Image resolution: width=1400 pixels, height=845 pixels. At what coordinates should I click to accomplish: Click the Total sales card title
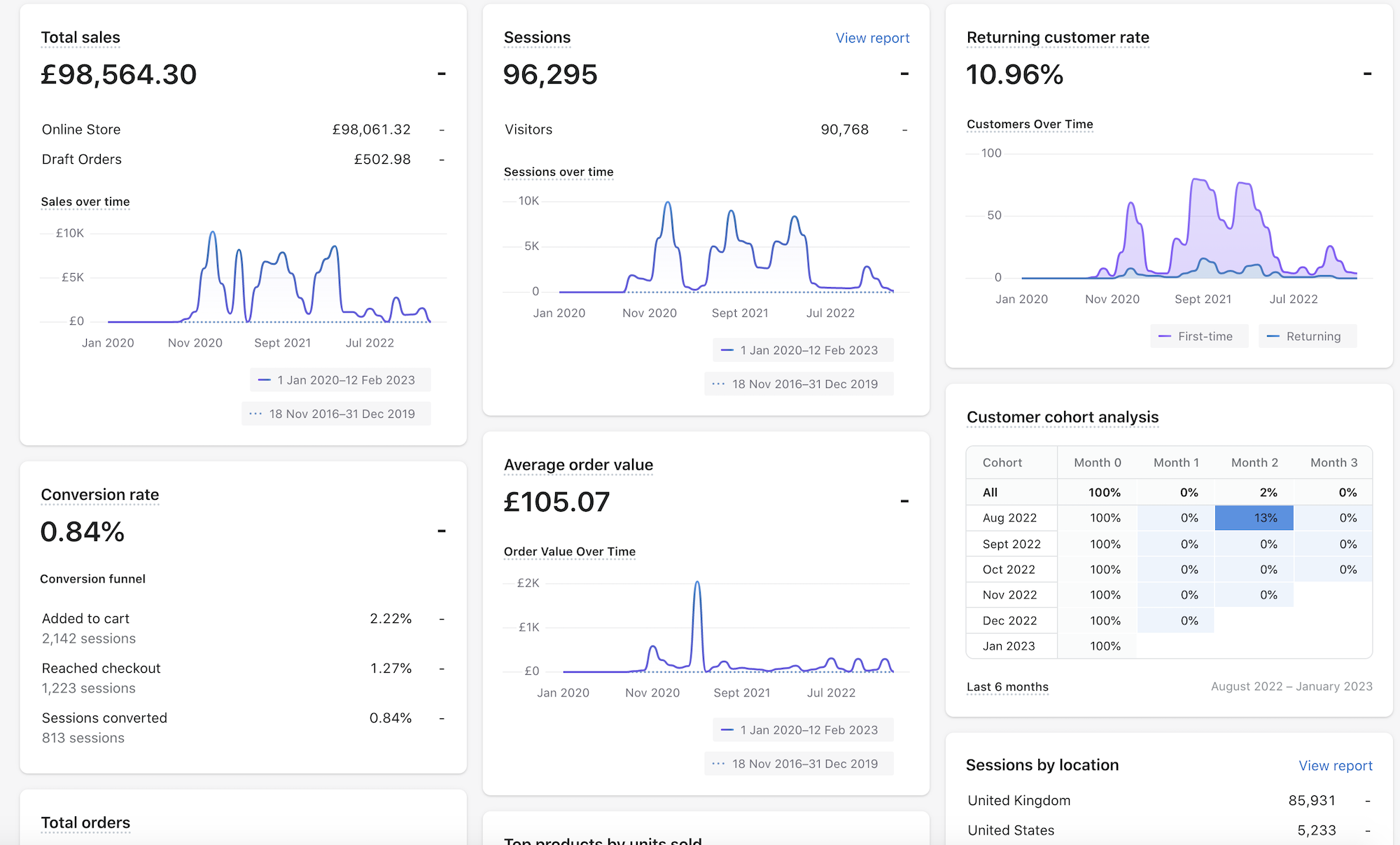coord(80,38)
